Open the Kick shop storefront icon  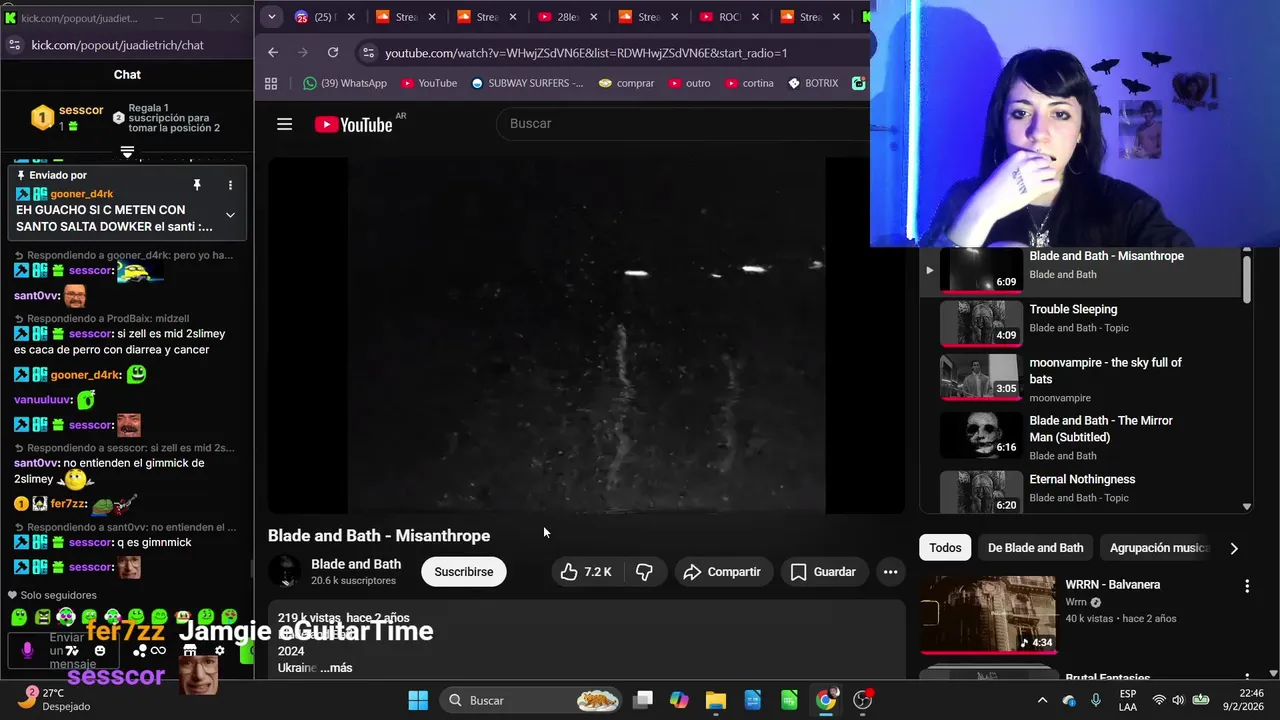[190, 650]
